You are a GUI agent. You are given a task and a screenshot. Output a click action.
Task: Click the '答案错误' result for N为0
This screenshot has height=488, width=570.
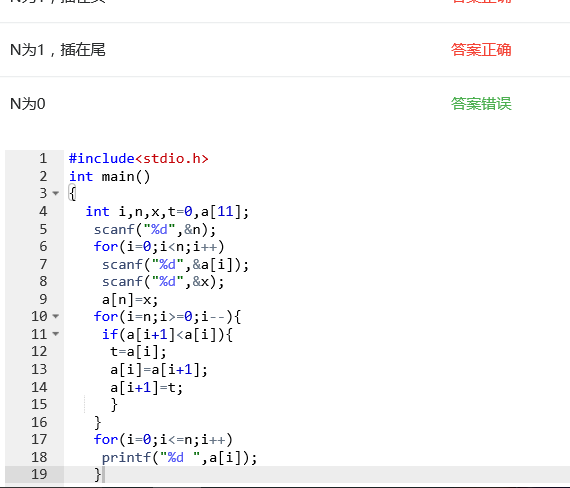pyautogui.click(x=481, y=104)
